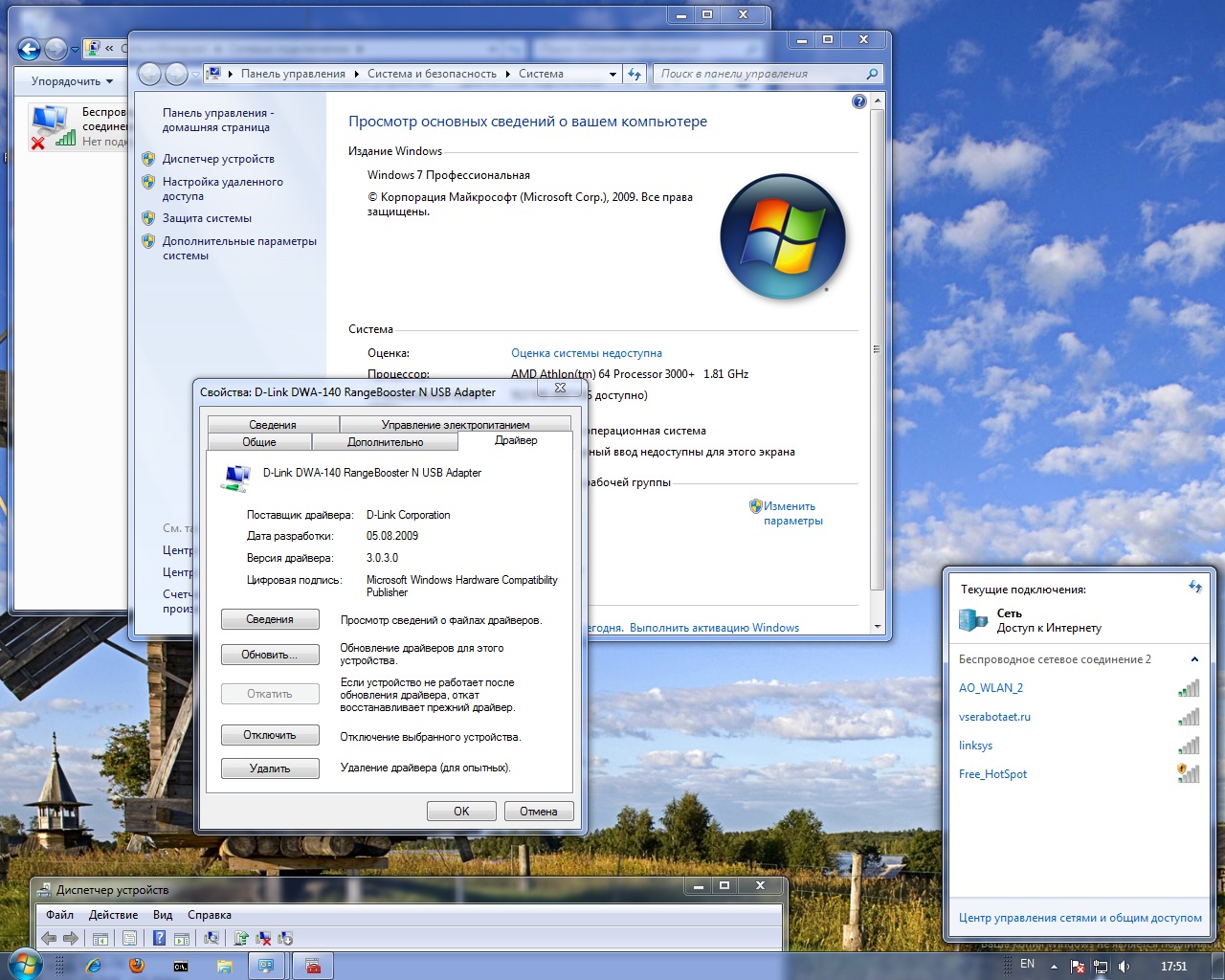The height and width of the screenshot is (980, 1225).
Task: Launch Firefox from the taskbar
Action: coord(137,966)
